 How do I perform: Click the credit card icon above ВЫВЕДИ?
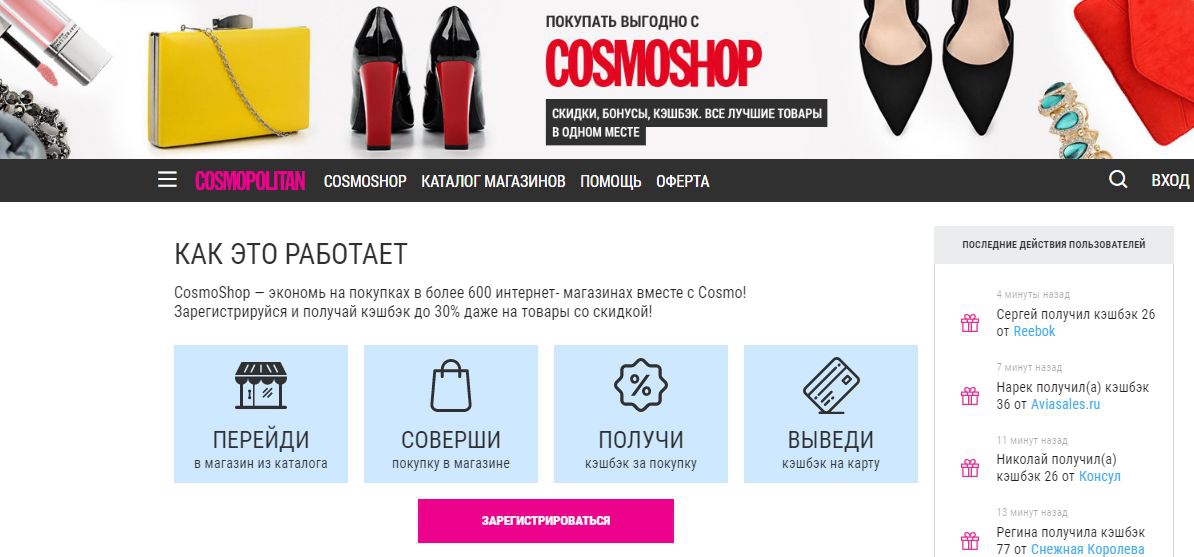pos(831,386)
